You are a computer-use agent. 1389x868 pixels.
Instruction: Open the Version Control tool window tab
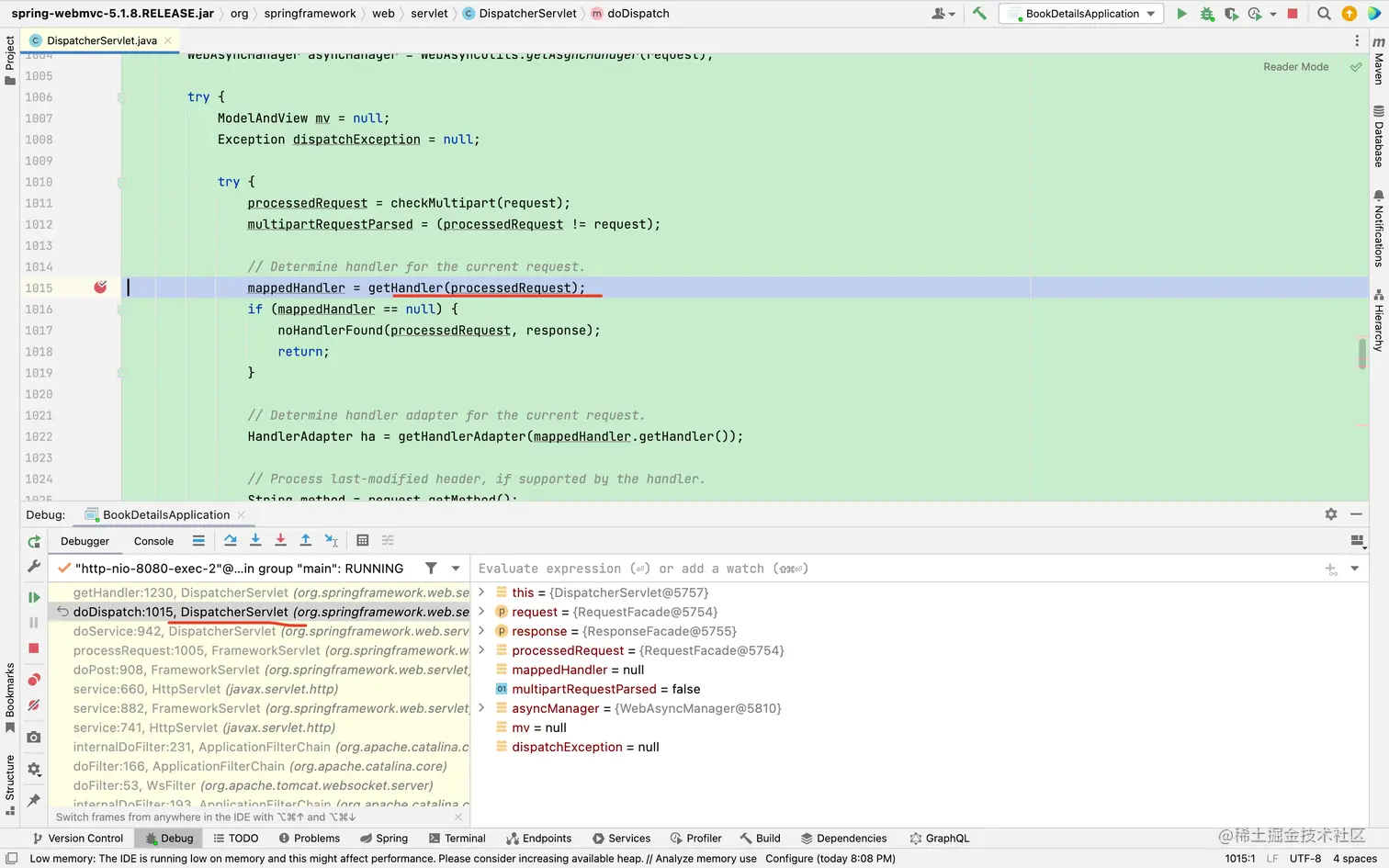78,839
